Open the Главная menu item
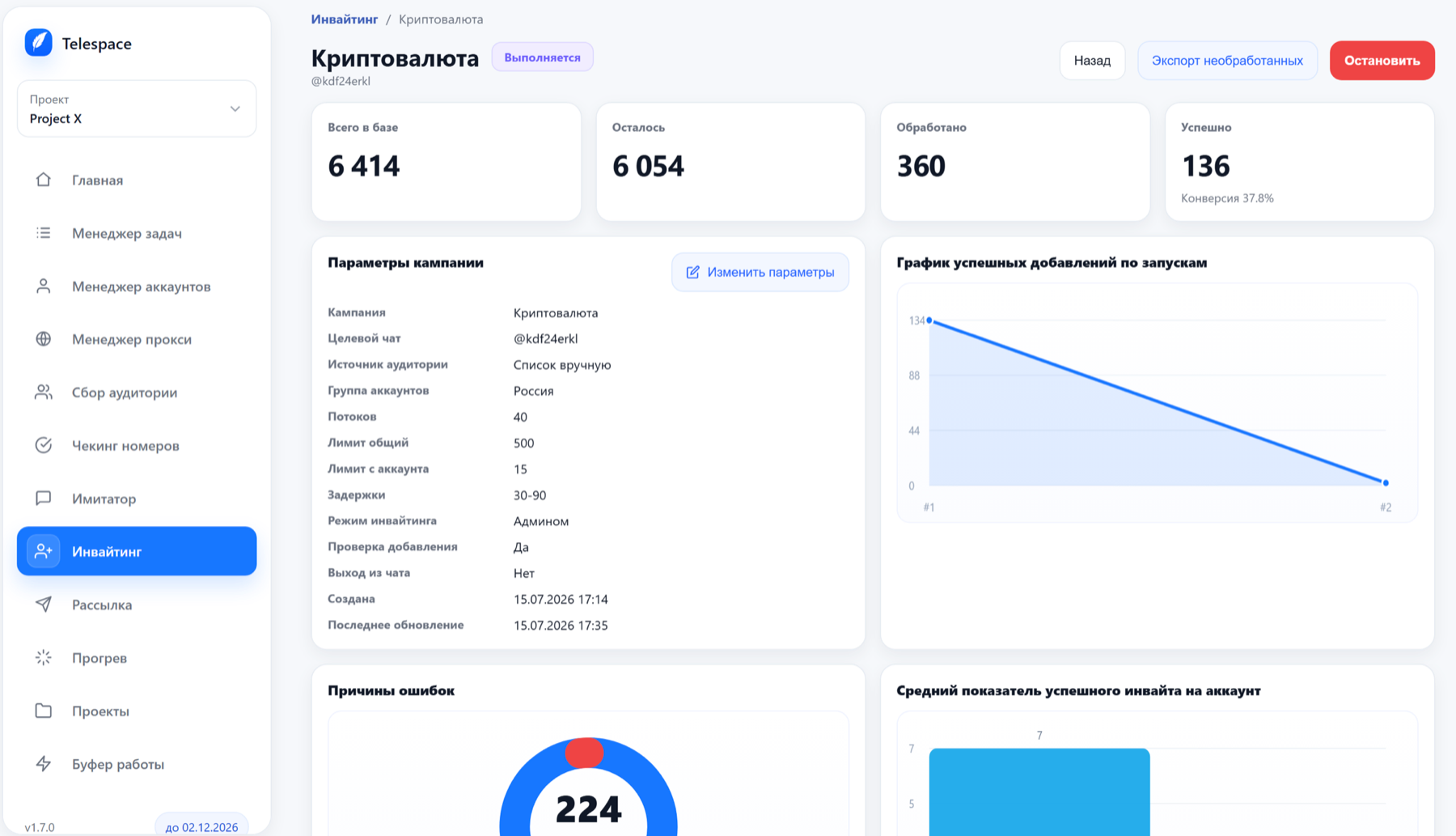Screen dimensions: 1456x836 137,180
